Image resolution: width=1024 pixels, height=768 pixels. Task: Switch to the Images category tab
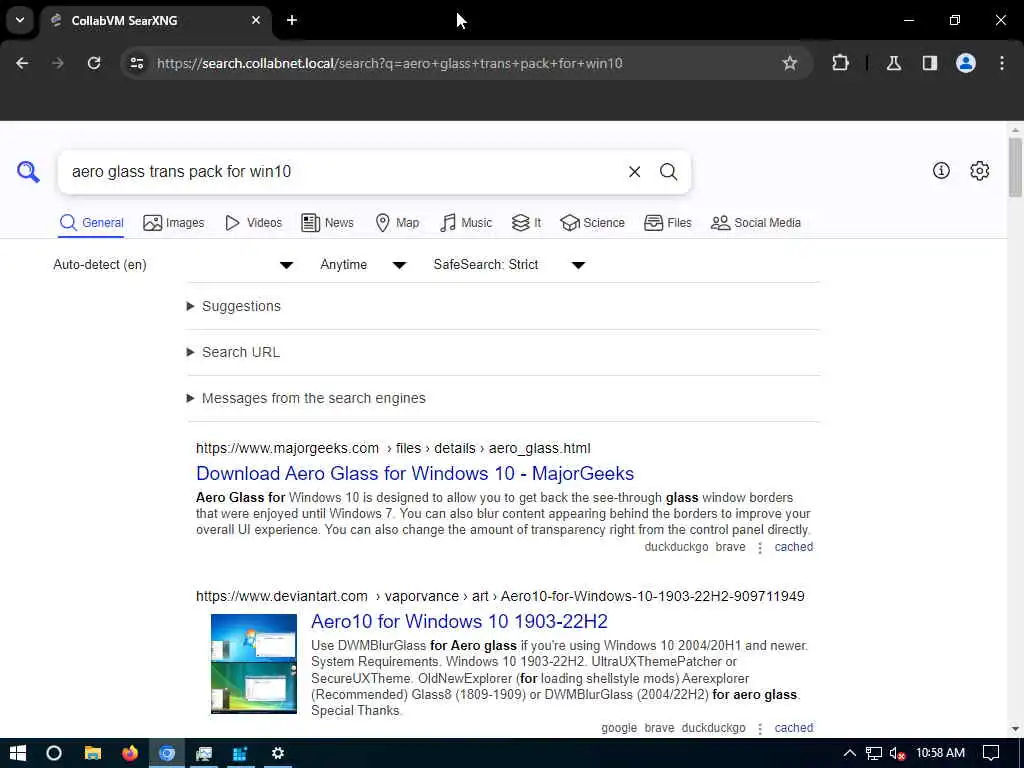coord(174,223)
